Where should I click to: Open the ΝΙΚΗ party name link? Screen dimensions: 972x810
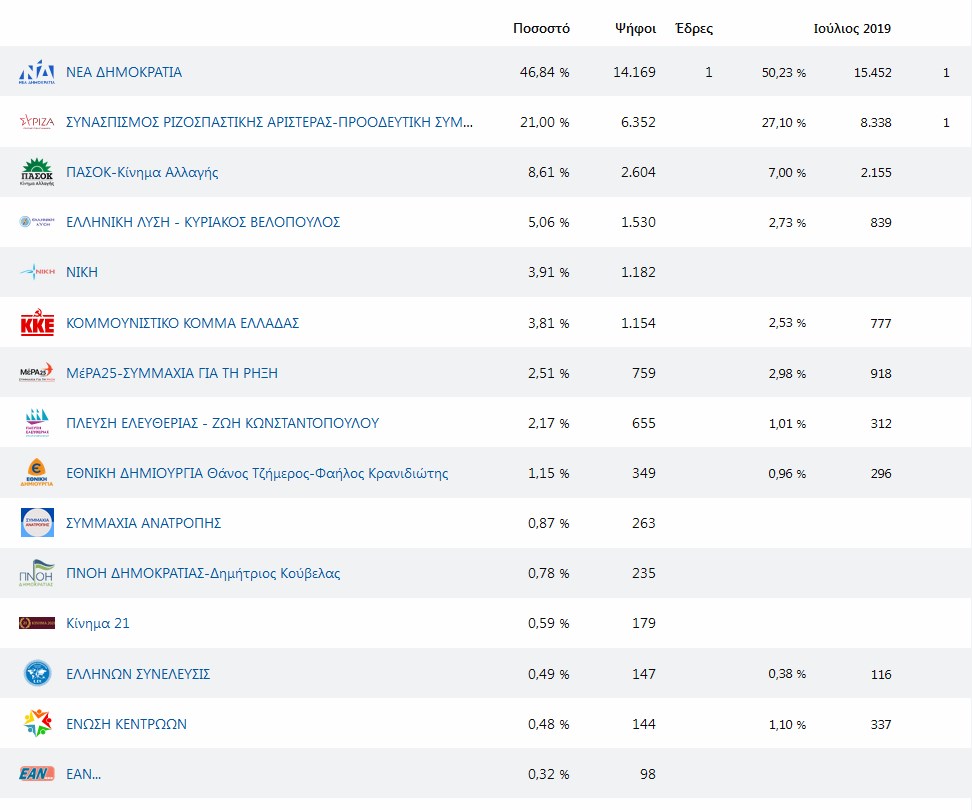(x=82, y=272)
